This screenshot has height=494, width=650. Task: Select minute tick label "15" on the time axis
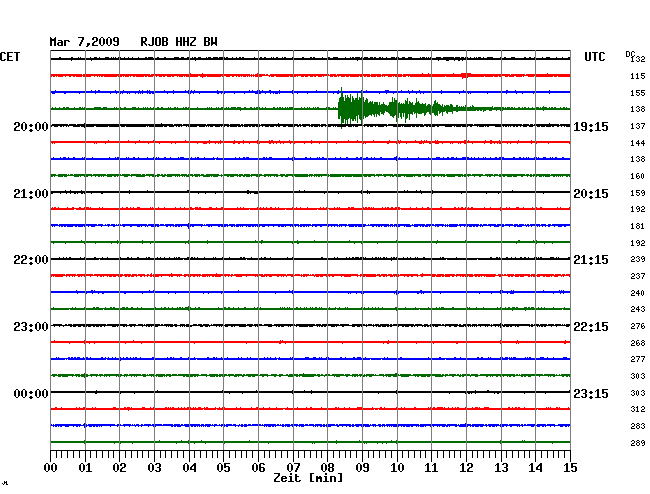click(570, 467)
